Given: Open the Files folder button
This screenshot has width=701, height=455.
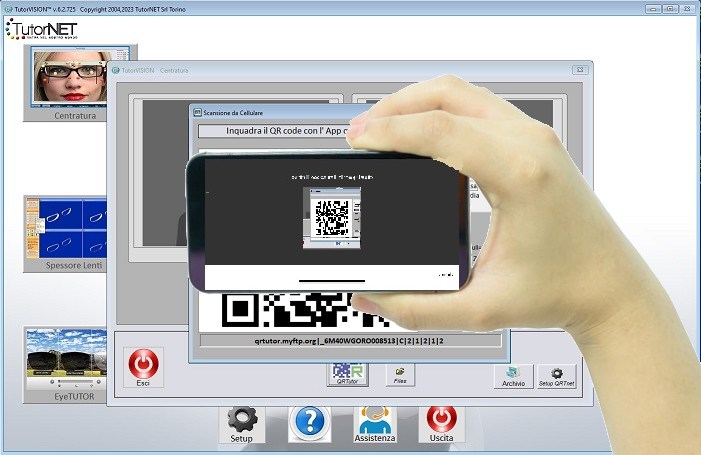Looking at the screenshot, I should point(400,375).
